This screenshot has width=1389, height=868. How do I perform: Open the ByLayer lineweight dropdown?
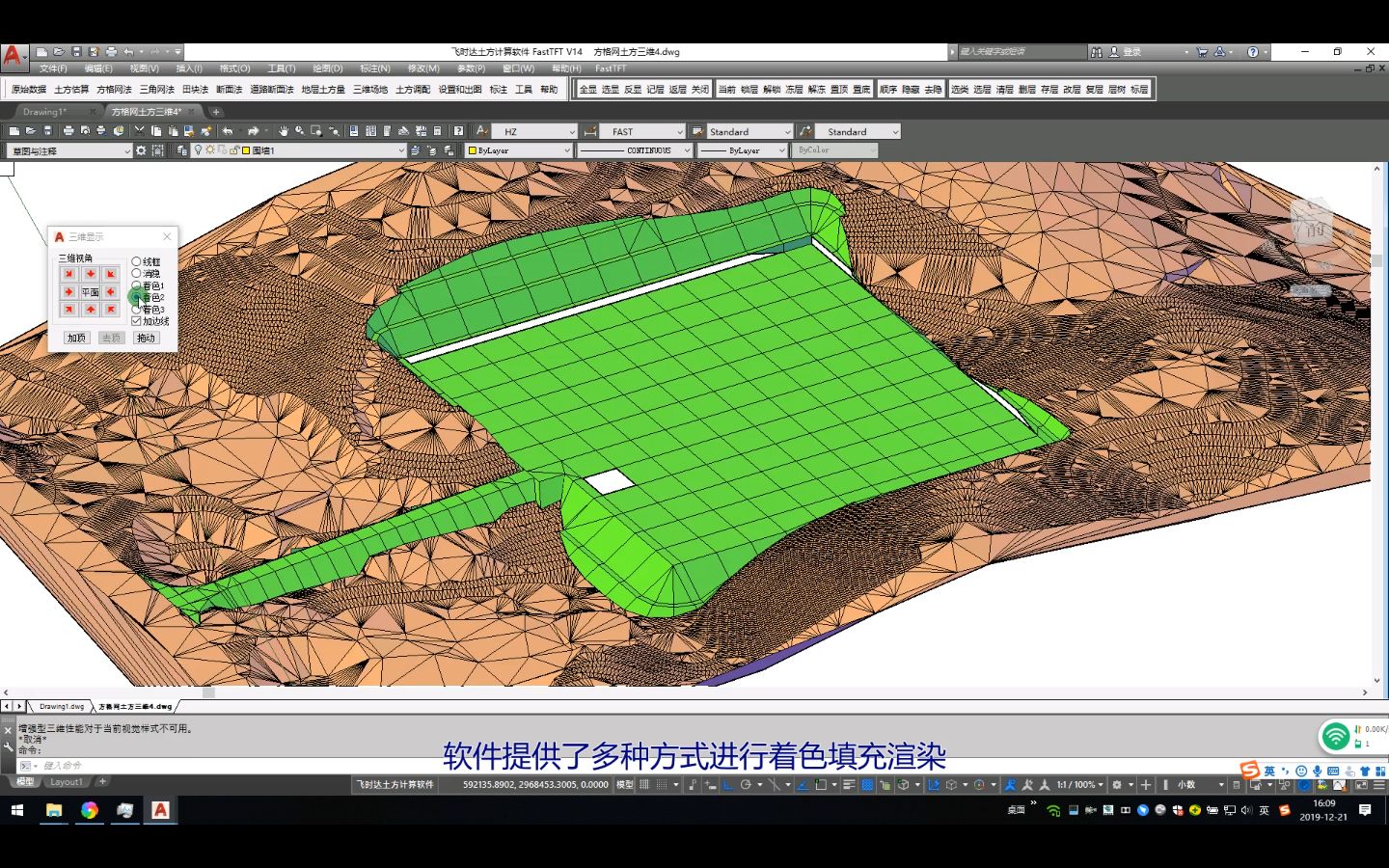point(742,150)
